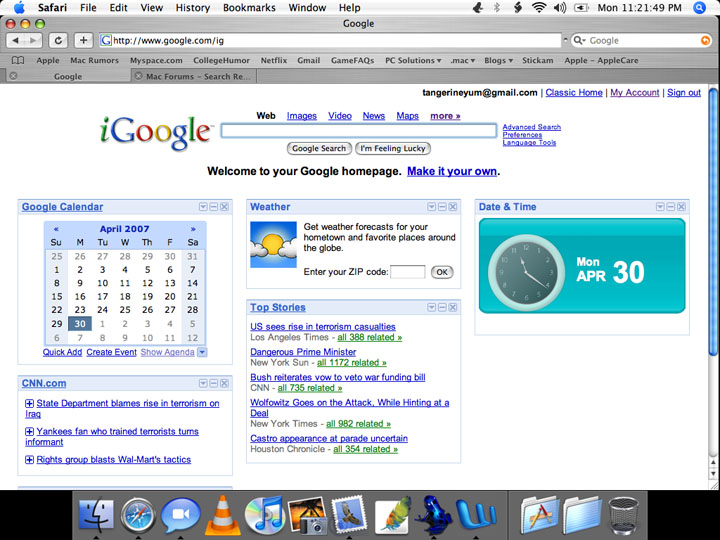Open Spotlight search in menu bar
Viewport: 720px width, 540px height.
pyautogui.click(x=699, y=8)
